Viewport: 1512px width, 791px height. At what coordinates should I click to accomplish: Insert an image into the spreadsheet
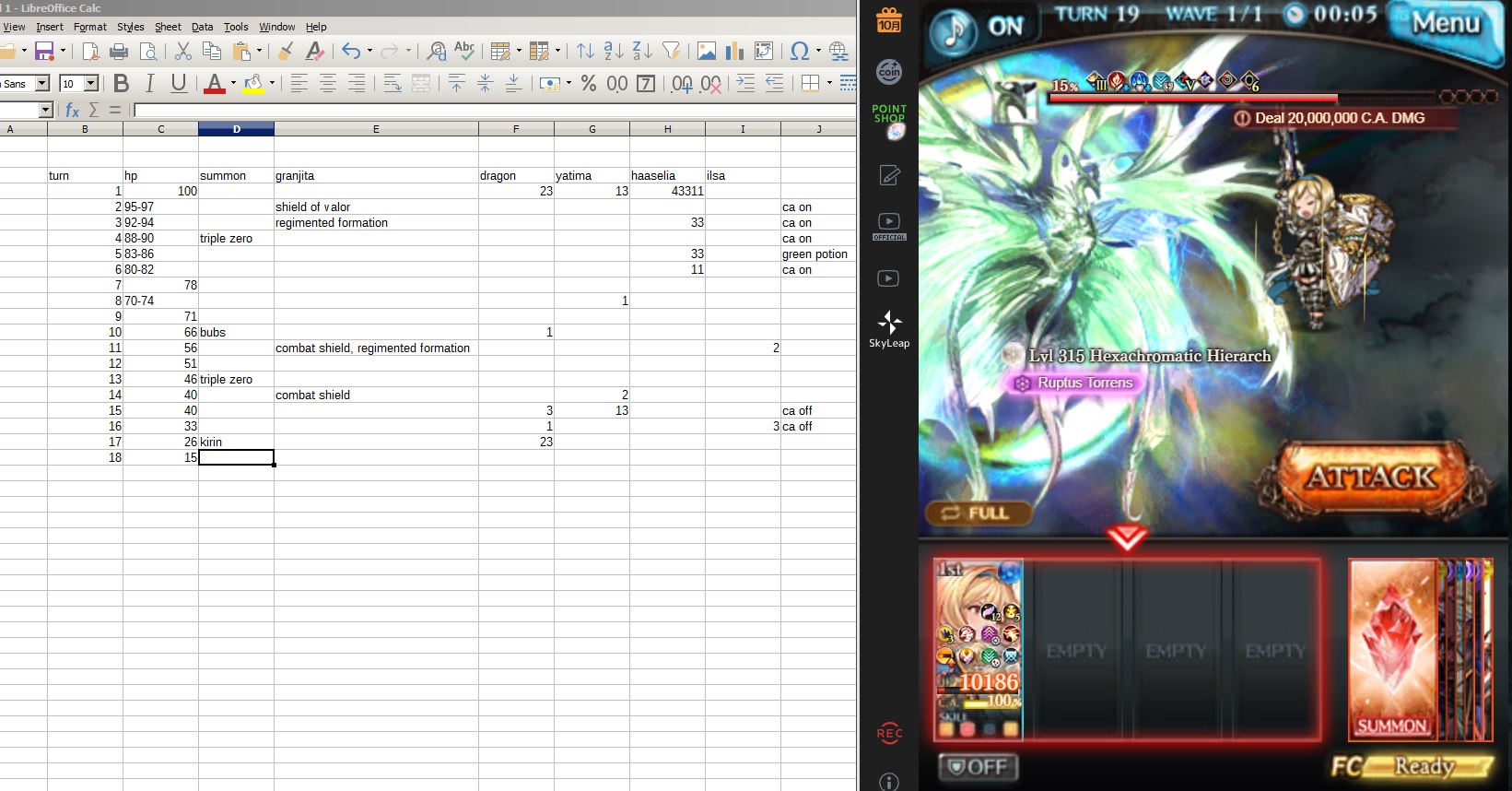pos(707,52)
